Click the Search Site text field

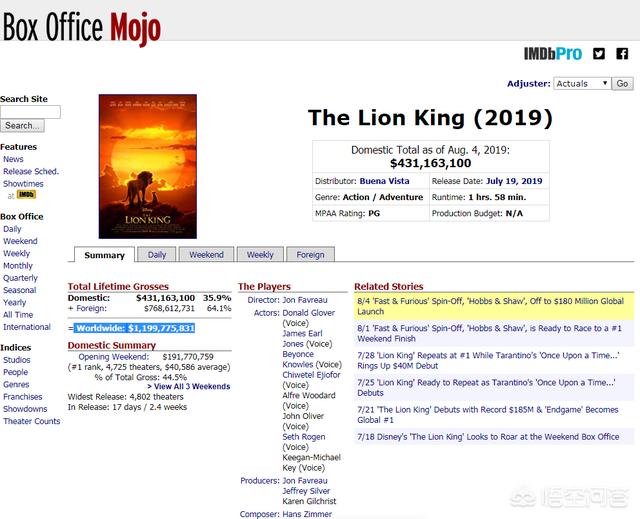(x=30, y=112)
